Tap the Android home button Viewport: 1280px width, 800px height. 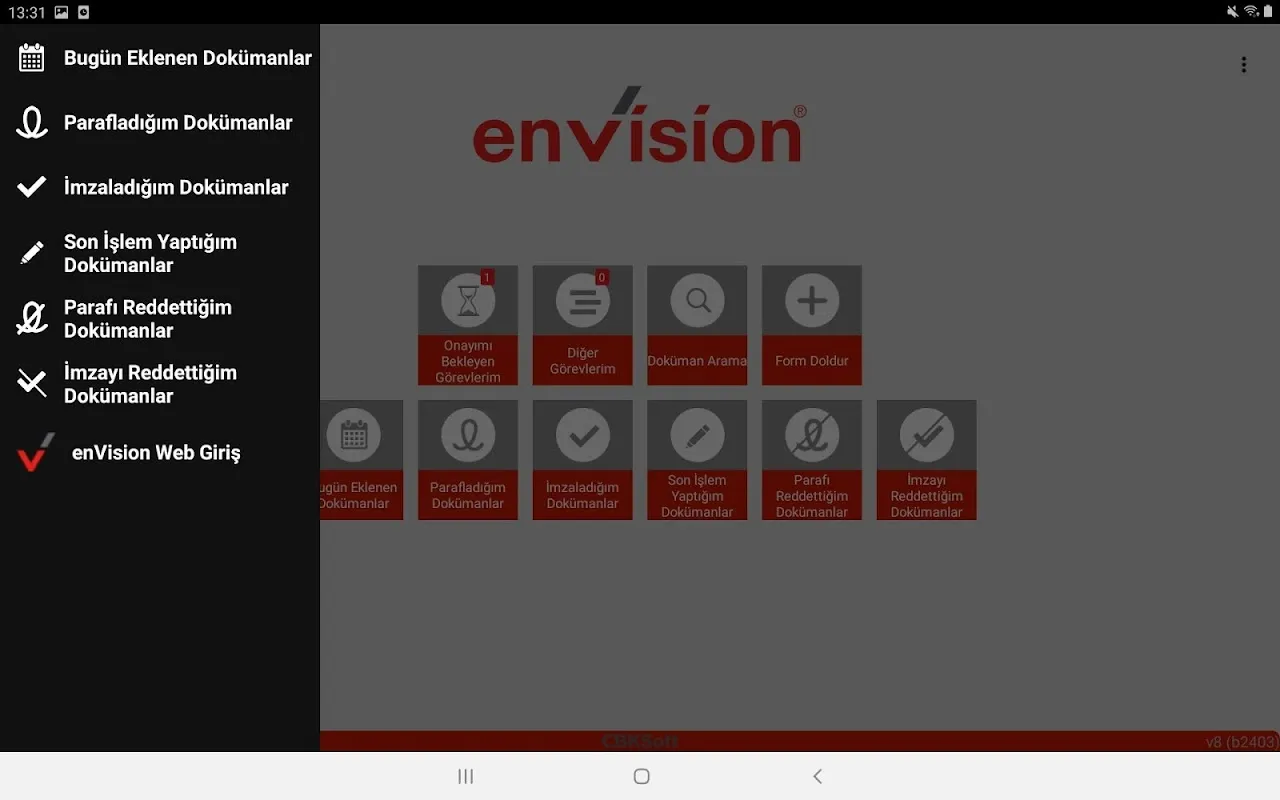click(642, 776)
